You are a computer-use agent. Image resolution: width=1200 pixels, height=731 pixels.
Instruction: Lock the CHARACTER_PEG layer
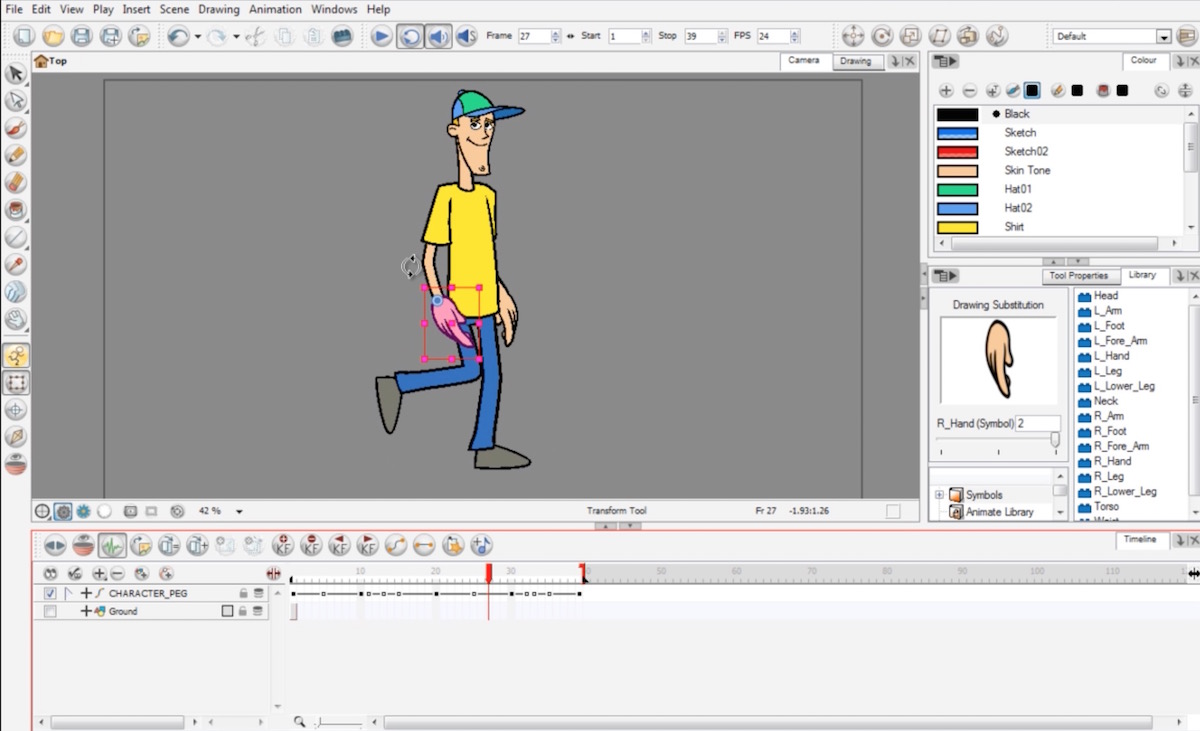click(243, 592)
